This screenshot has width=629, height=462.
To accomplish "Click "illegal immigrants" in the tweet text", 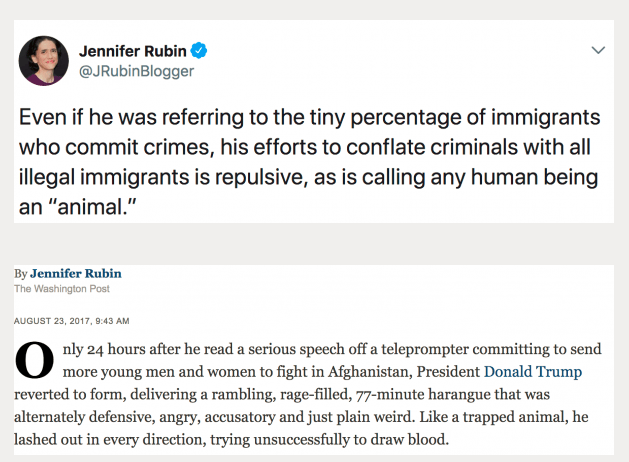I will tap(103, 177).
